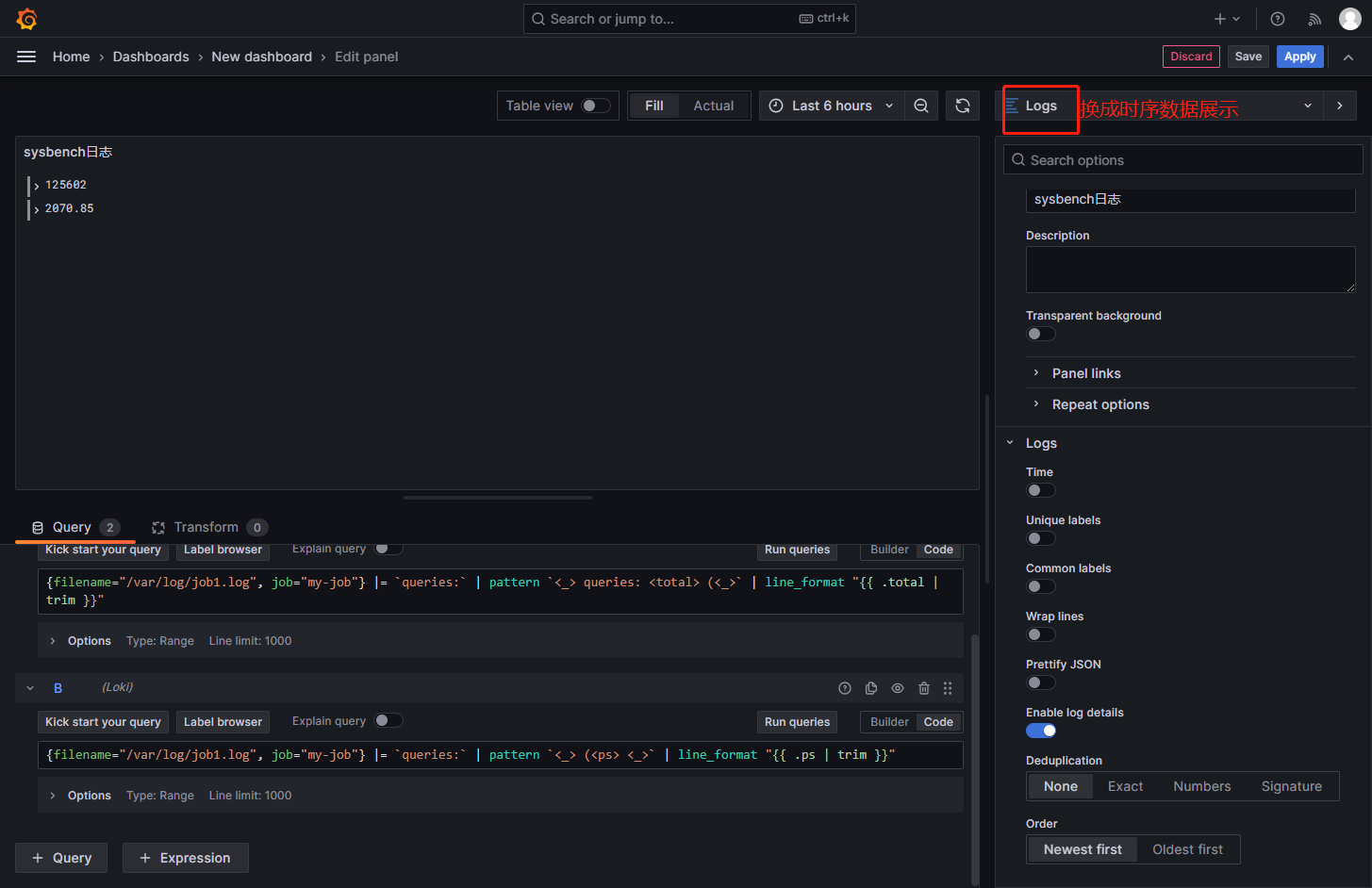This screenshot has width=1372, height=888.
Task: Enable Unique labels toggle
Action: point(1041,538)
